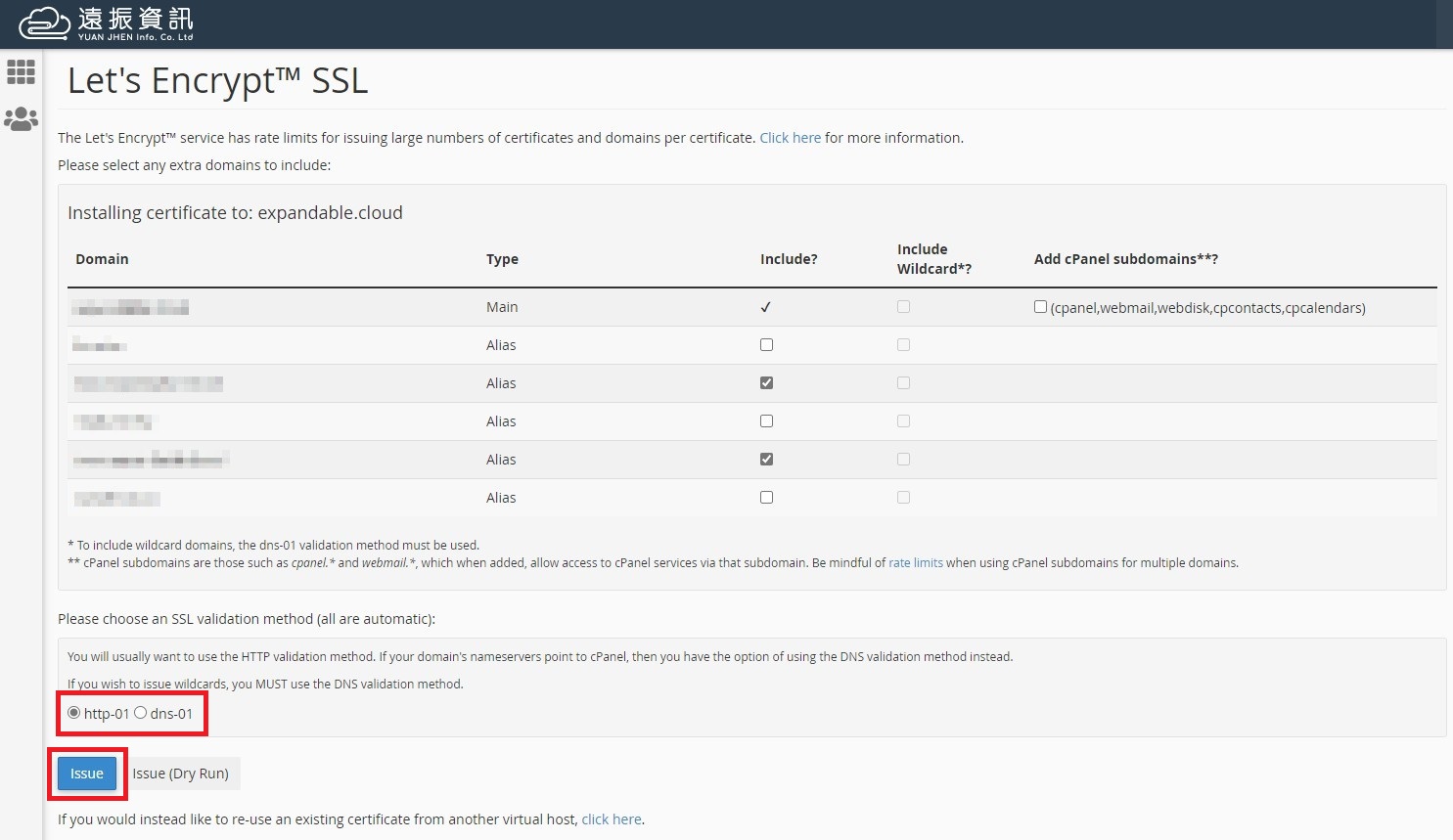Open the applications grid in the sidebar
This screenshot has height=840, width=1453.
(20, 72)
